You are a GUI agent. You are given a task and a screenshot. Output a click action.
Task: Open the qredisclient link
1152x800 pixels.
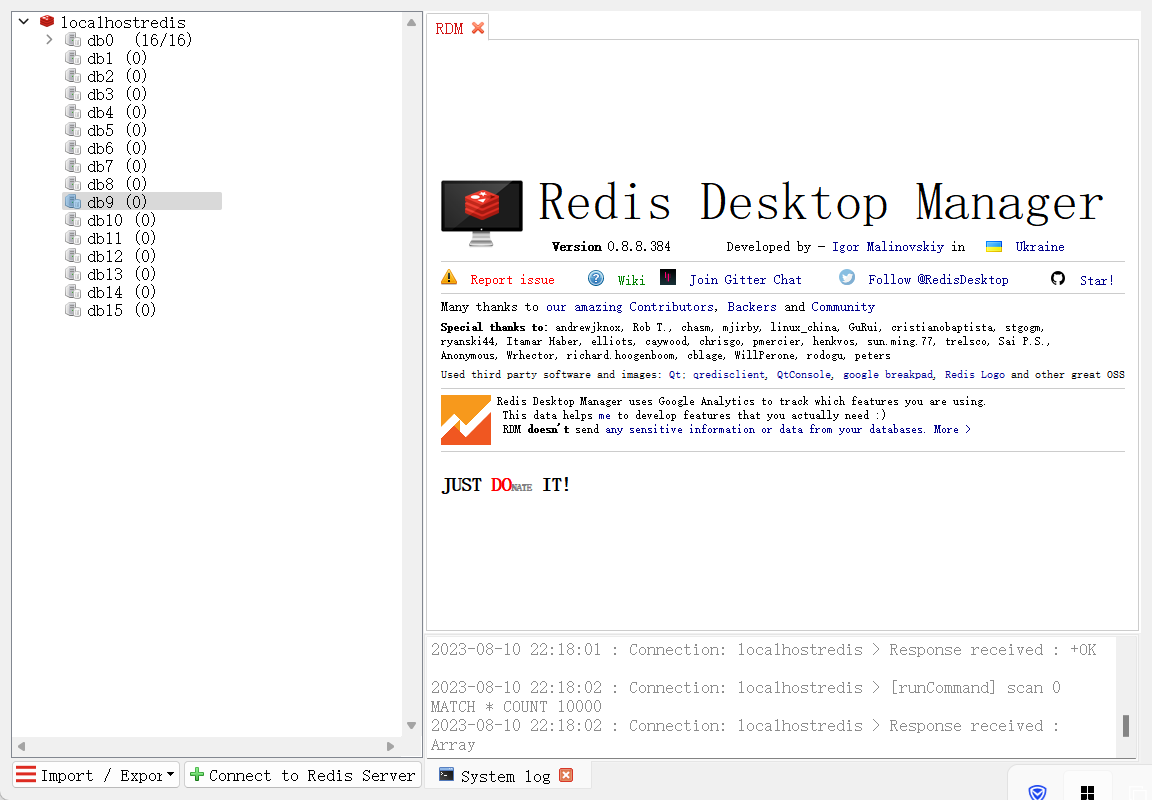tap(729, 375)
